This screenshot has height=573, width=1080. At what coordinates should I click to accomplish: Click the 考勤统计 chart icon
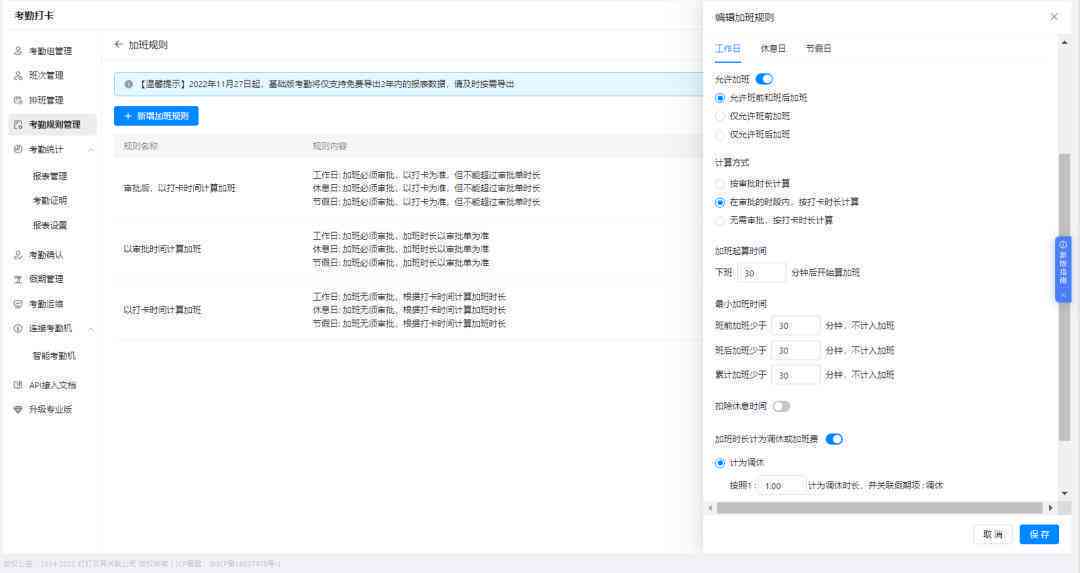pos(18,149)
